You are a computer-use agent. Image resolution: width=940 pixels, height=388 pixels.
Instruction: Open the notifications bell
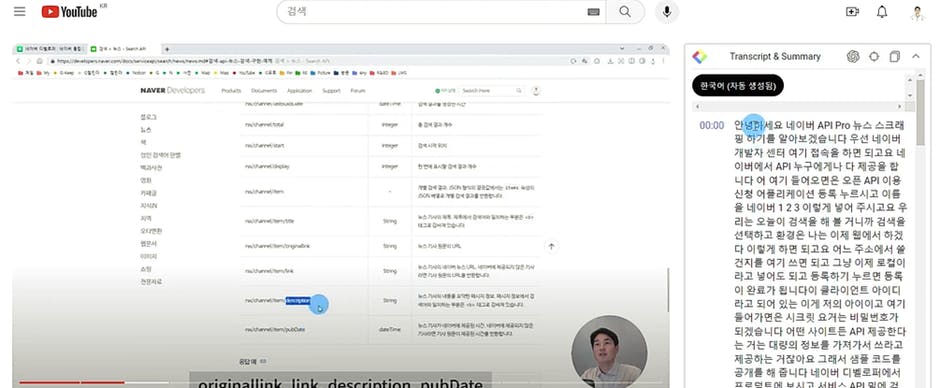(882, 12)
